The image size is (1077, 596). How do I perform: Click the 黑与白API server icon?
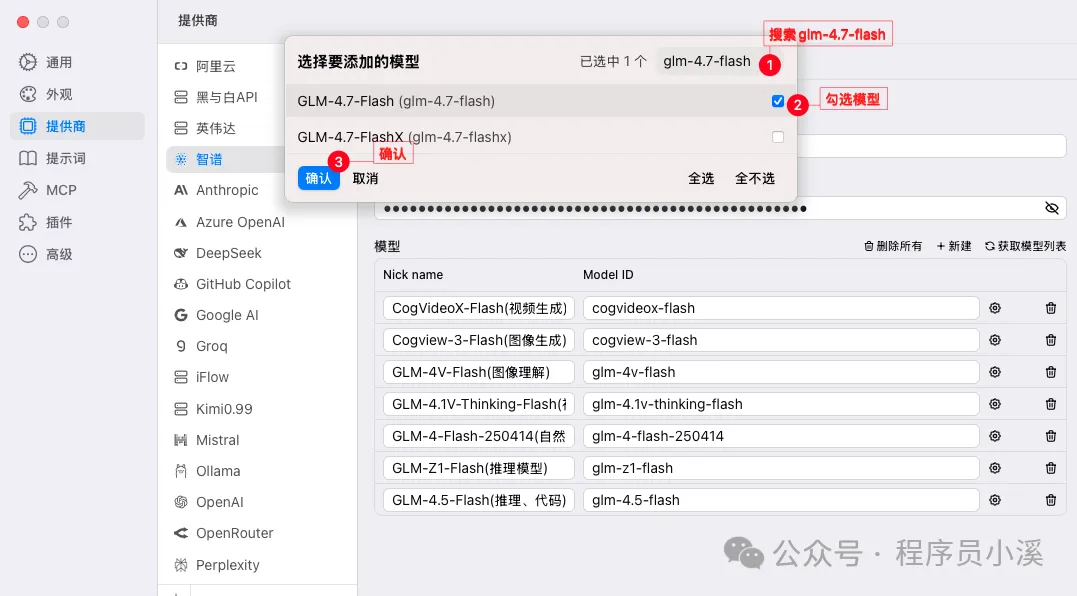pos(181,97)
